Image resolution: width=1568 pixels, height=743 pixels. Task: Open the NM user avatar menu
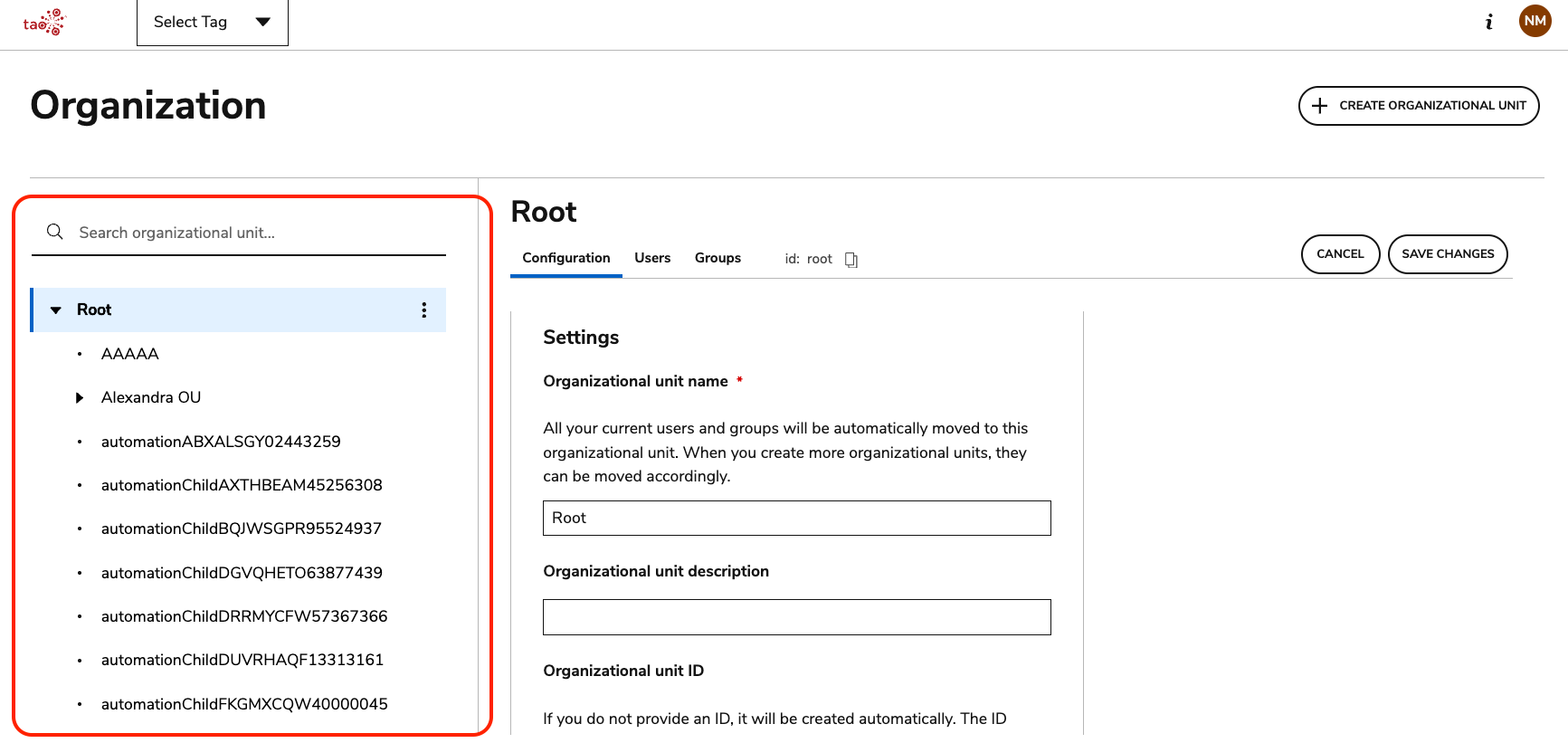[x=1535, y=21]
